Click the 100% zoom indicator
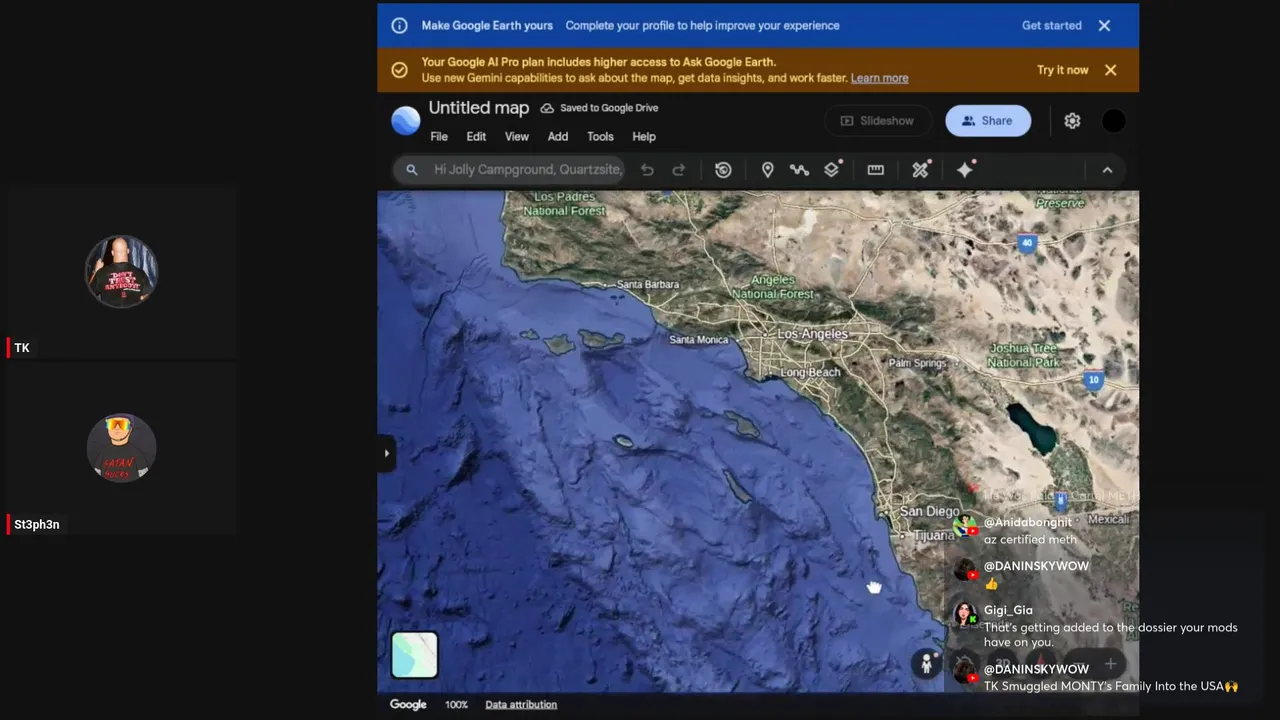This screenshot has width=1280, height=720. pyautogui.click(x=456, y=705)
